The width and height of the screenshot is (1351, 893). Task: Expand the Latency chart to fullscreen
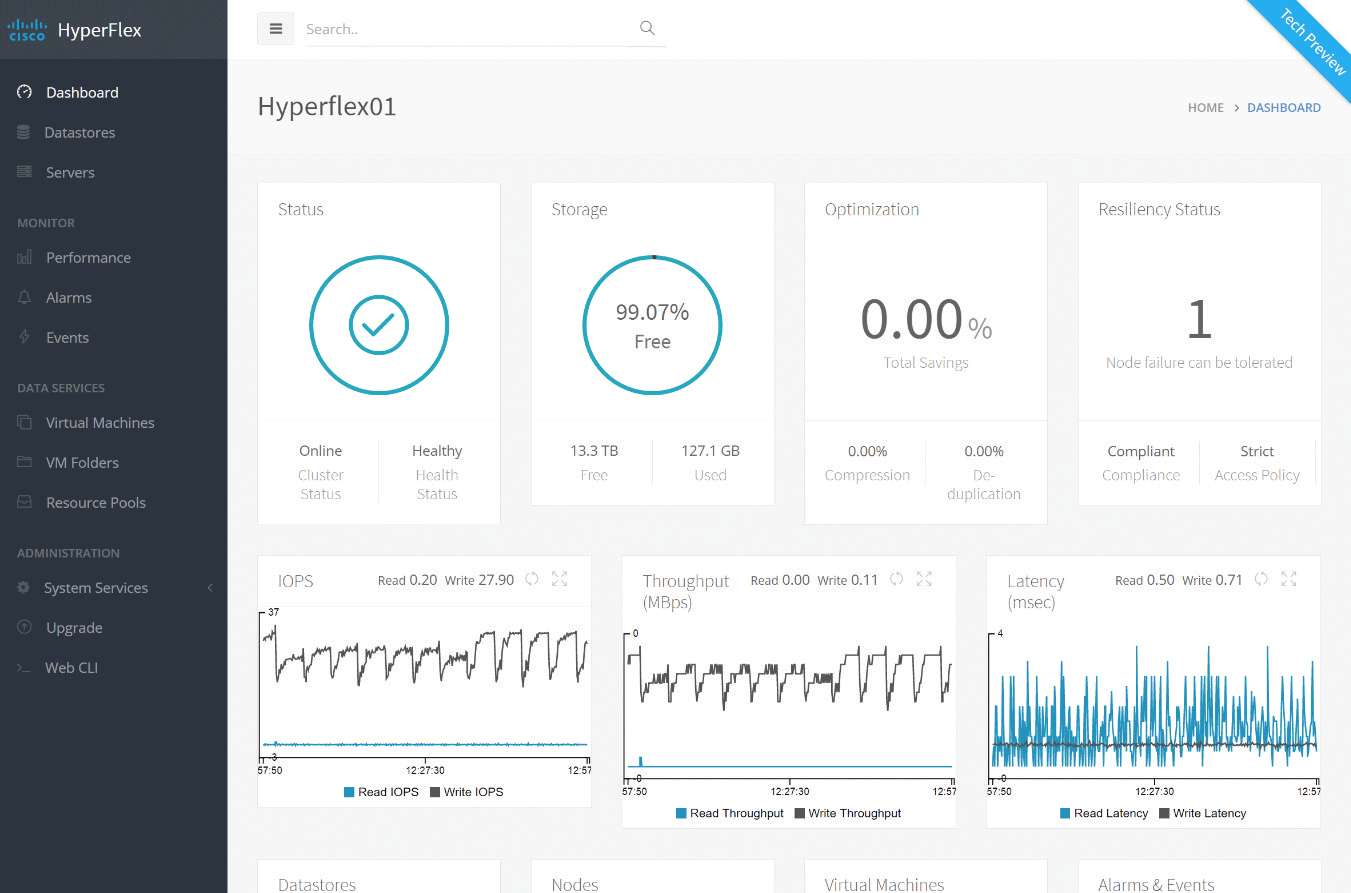click(1289, 579)
